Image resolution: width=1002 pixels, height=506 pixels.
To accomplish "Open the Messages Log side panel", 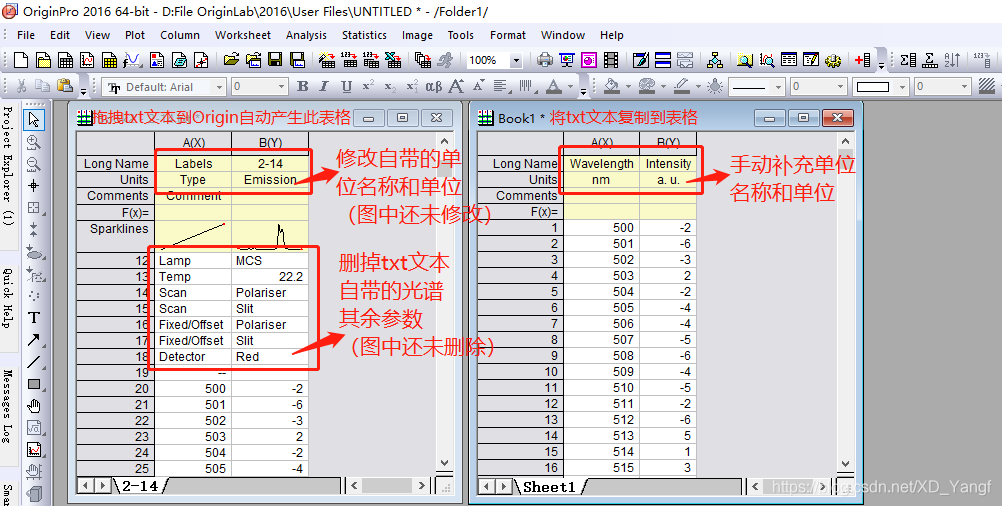I will [8, 406].
